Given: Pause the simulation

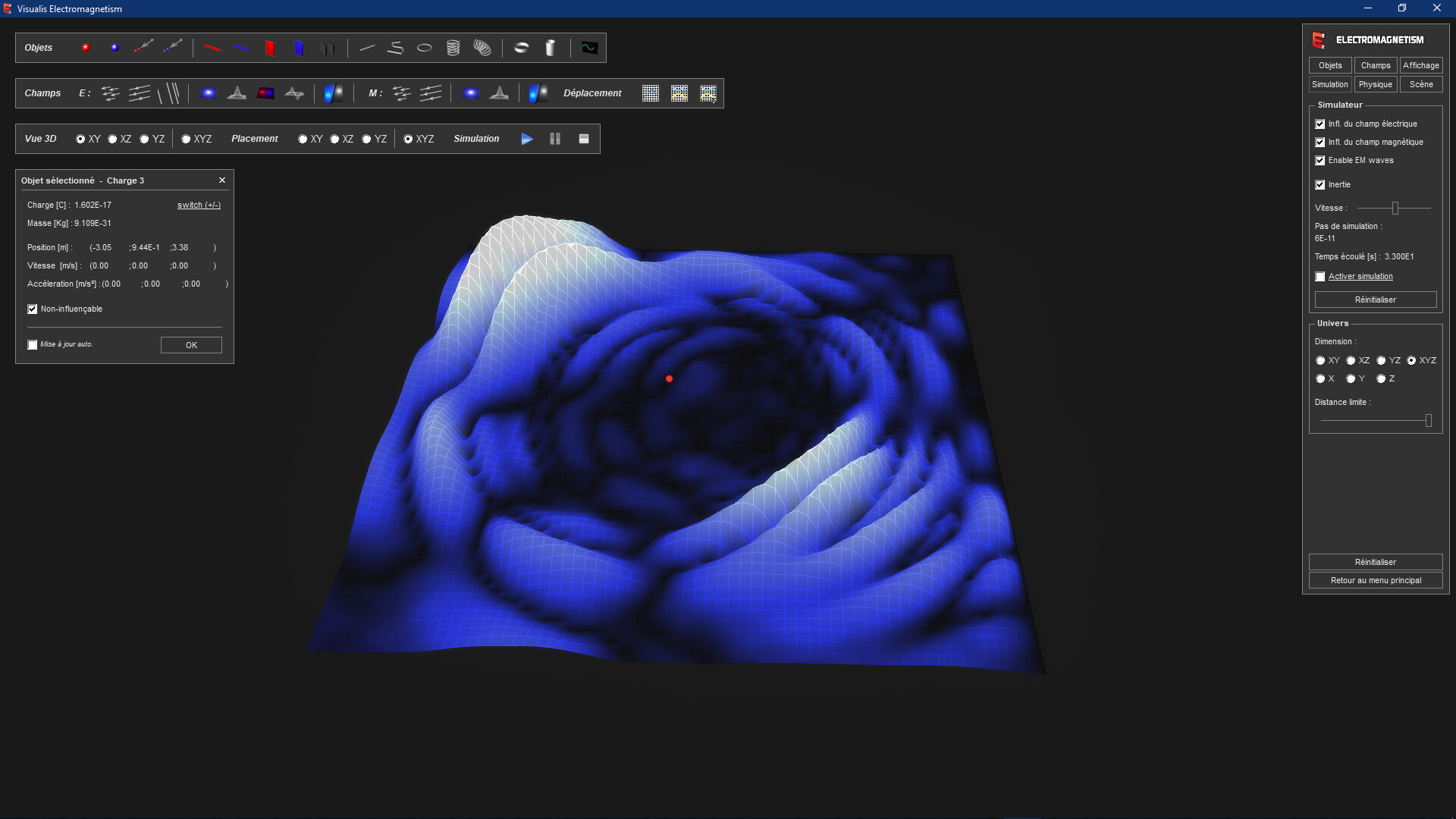Looking at the screenshot, I should (554, 139).
